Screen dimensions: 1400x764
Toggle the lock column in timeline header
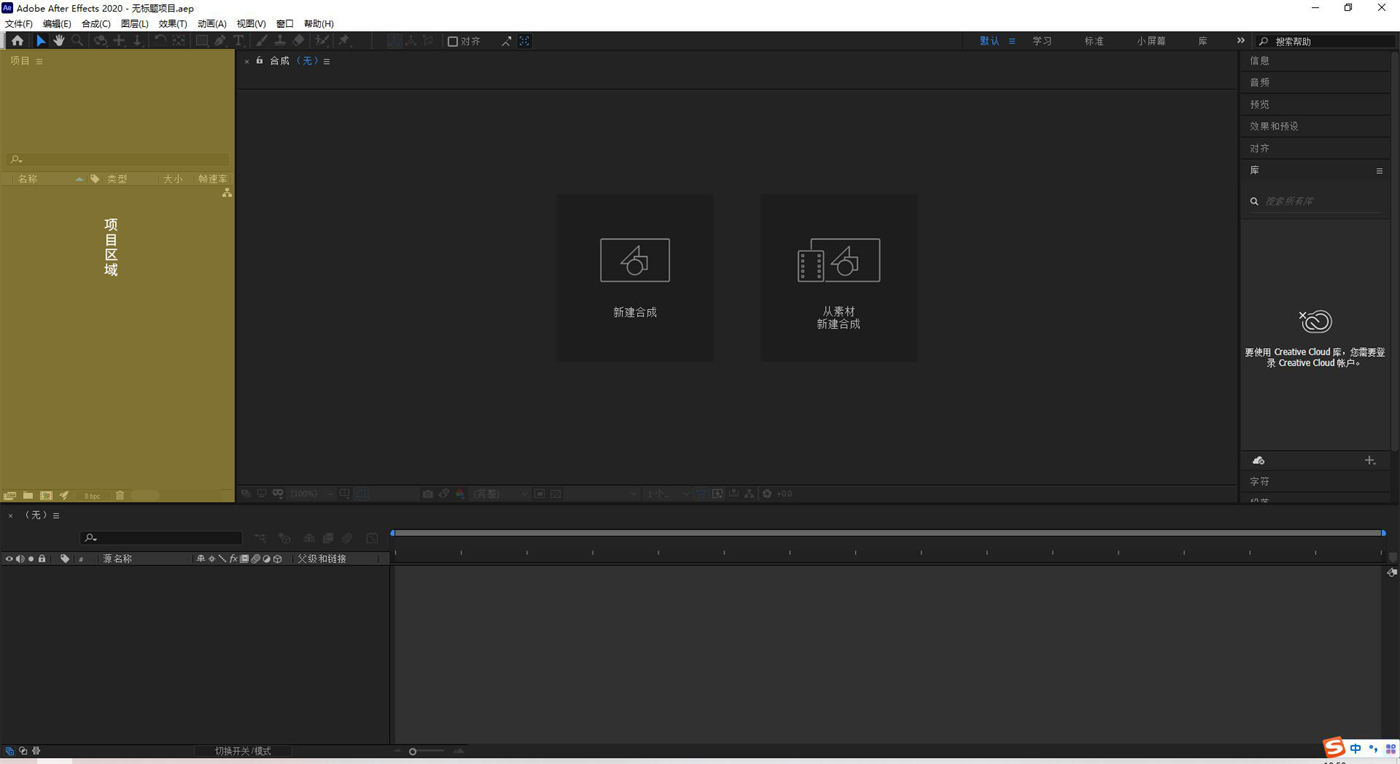click(x=42, y=559)
